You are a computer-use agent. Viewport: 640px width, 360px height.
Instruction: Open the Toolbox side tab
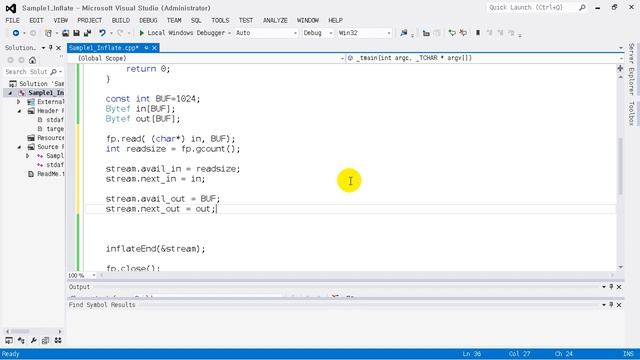click(631, 113)
